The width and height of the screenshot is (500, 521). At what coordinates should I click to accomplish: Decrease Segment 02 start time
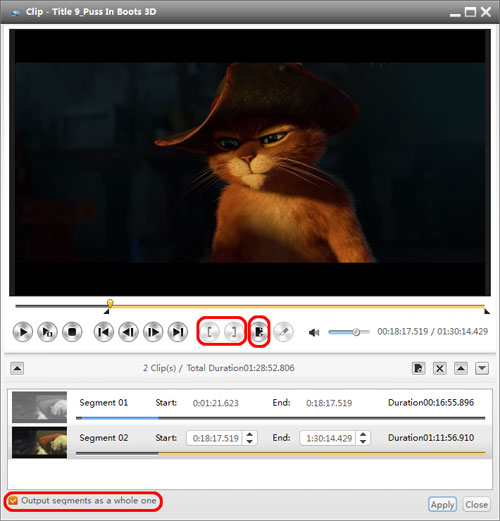point(250,442)
